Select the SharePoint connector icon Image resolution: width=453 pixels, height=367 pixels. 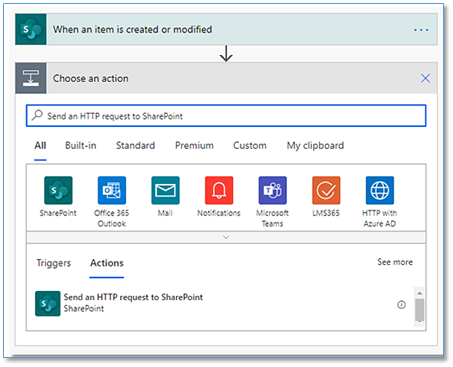58,190
